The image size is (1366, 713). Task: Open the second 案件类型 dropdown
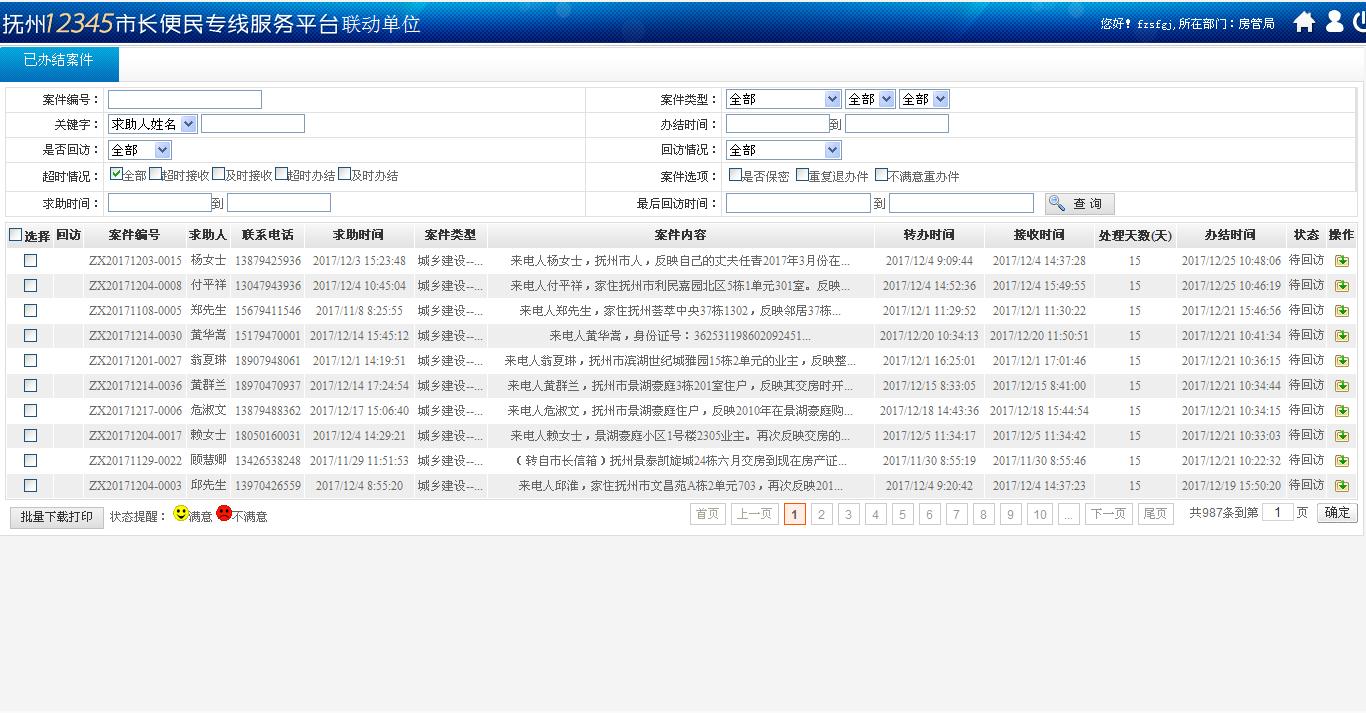pos(869,99)
